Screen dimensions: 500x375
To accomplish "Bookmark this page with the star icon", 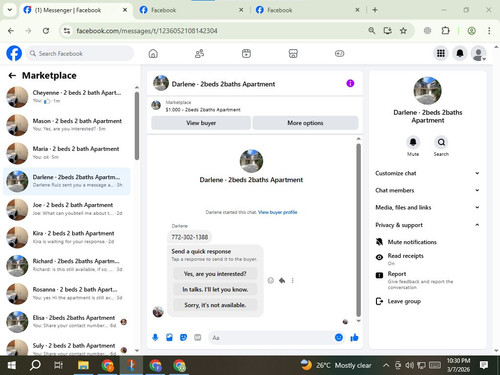I will [x=403, y=31].
